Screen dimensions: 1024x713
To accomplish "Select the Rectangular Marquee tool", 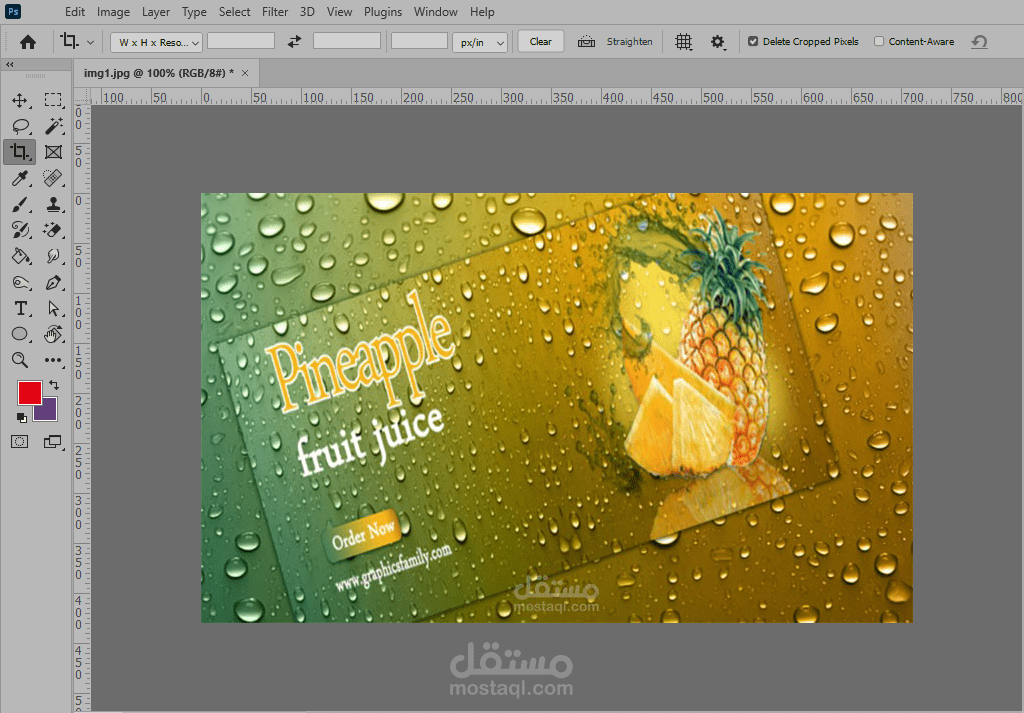I will tap(53, 100).
